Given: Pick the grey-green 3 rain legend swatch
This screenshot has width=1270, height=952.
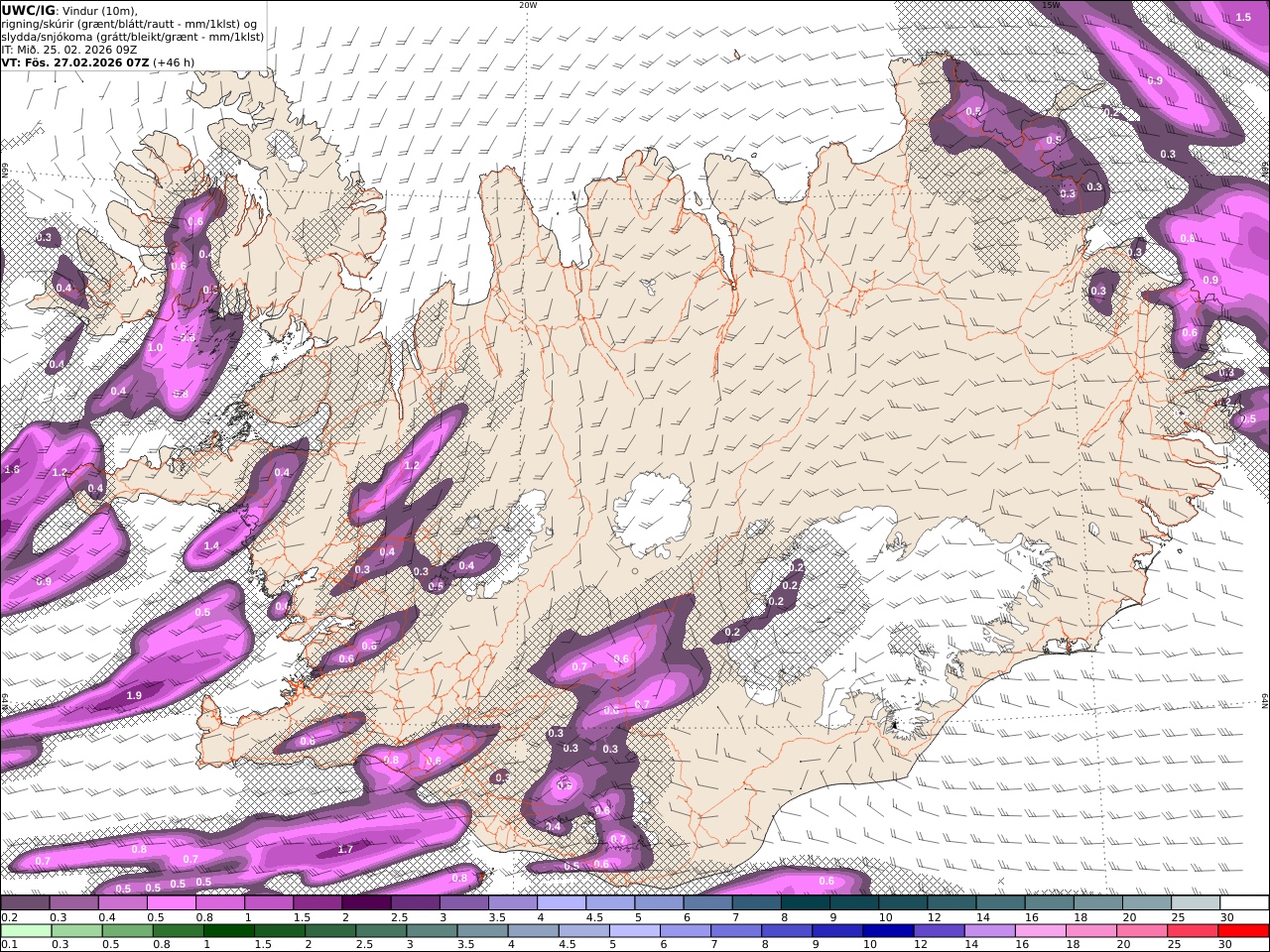Looking at the screenshot, I should click(434, 931).
